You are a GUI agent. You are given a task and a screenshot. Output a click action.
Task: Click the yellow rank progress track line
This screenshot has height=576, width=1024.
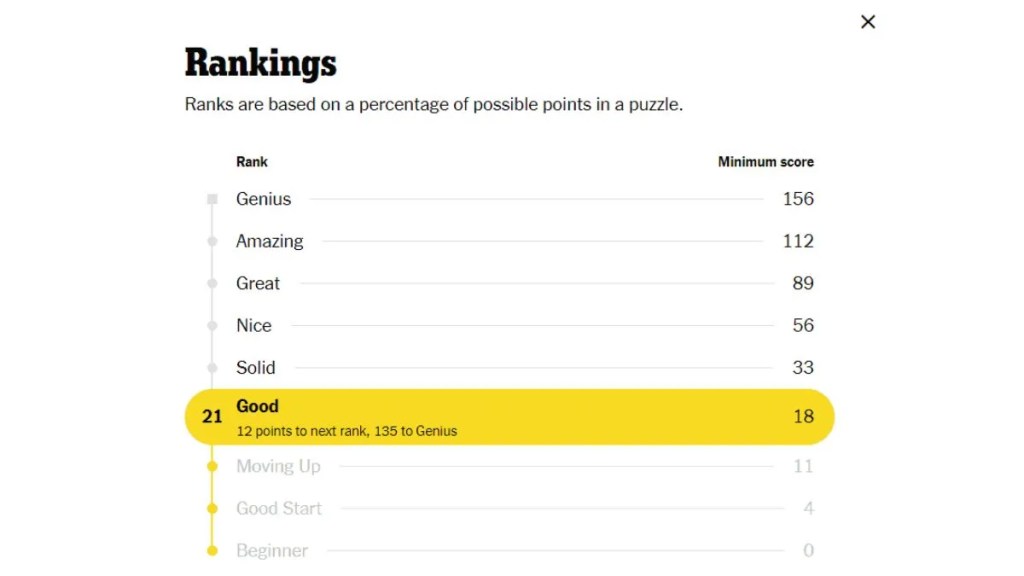[x=212, y=487]
